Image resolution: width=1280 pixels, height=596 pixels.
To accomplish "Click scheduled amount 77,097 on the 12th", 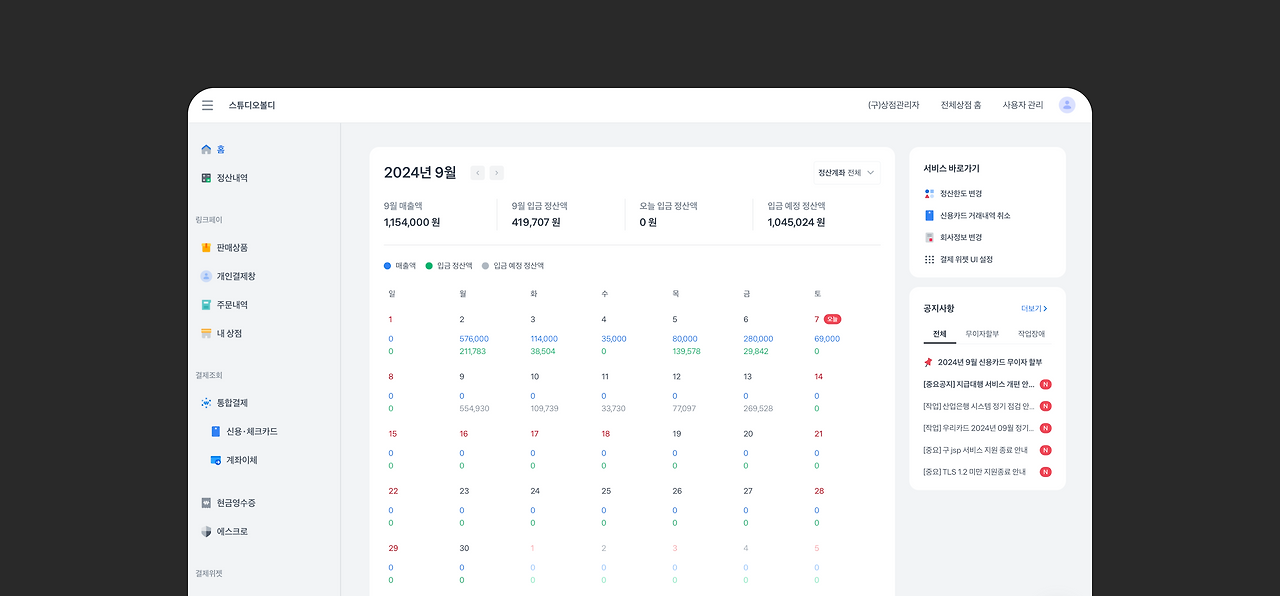I will click(684, 409).
